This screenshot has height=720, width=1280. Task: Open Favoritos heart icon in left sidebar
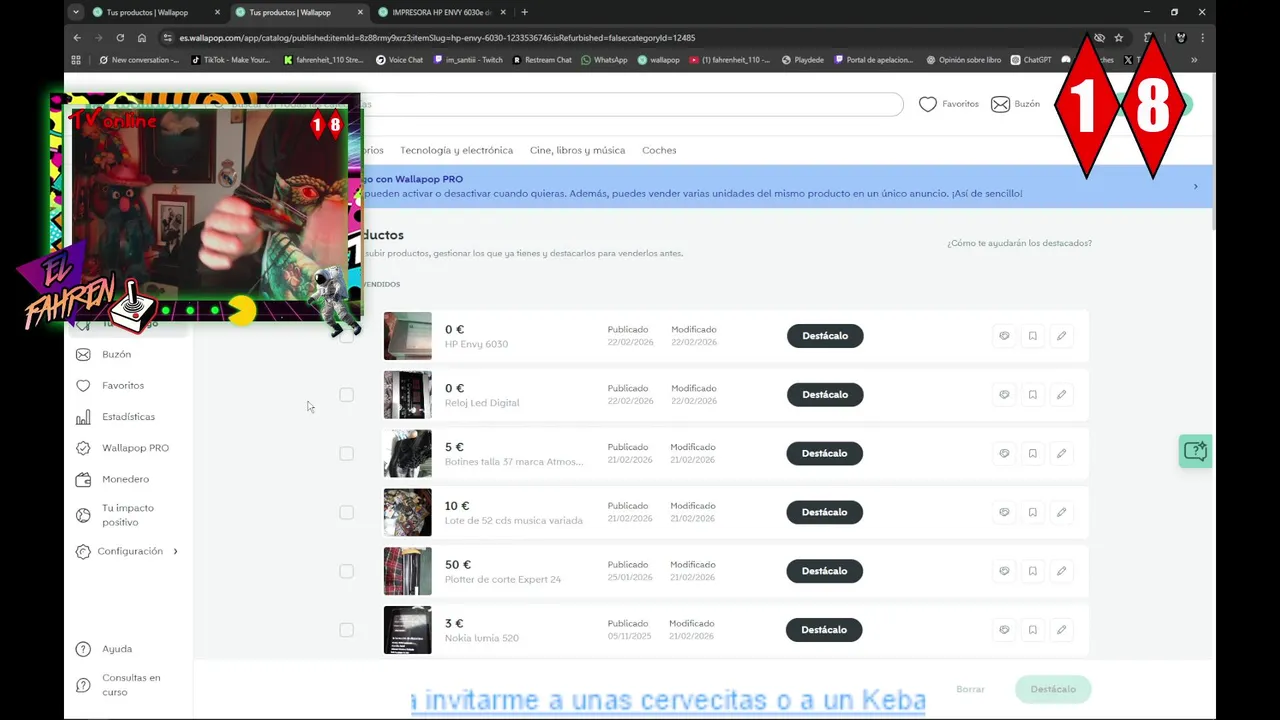click(83, 385)
